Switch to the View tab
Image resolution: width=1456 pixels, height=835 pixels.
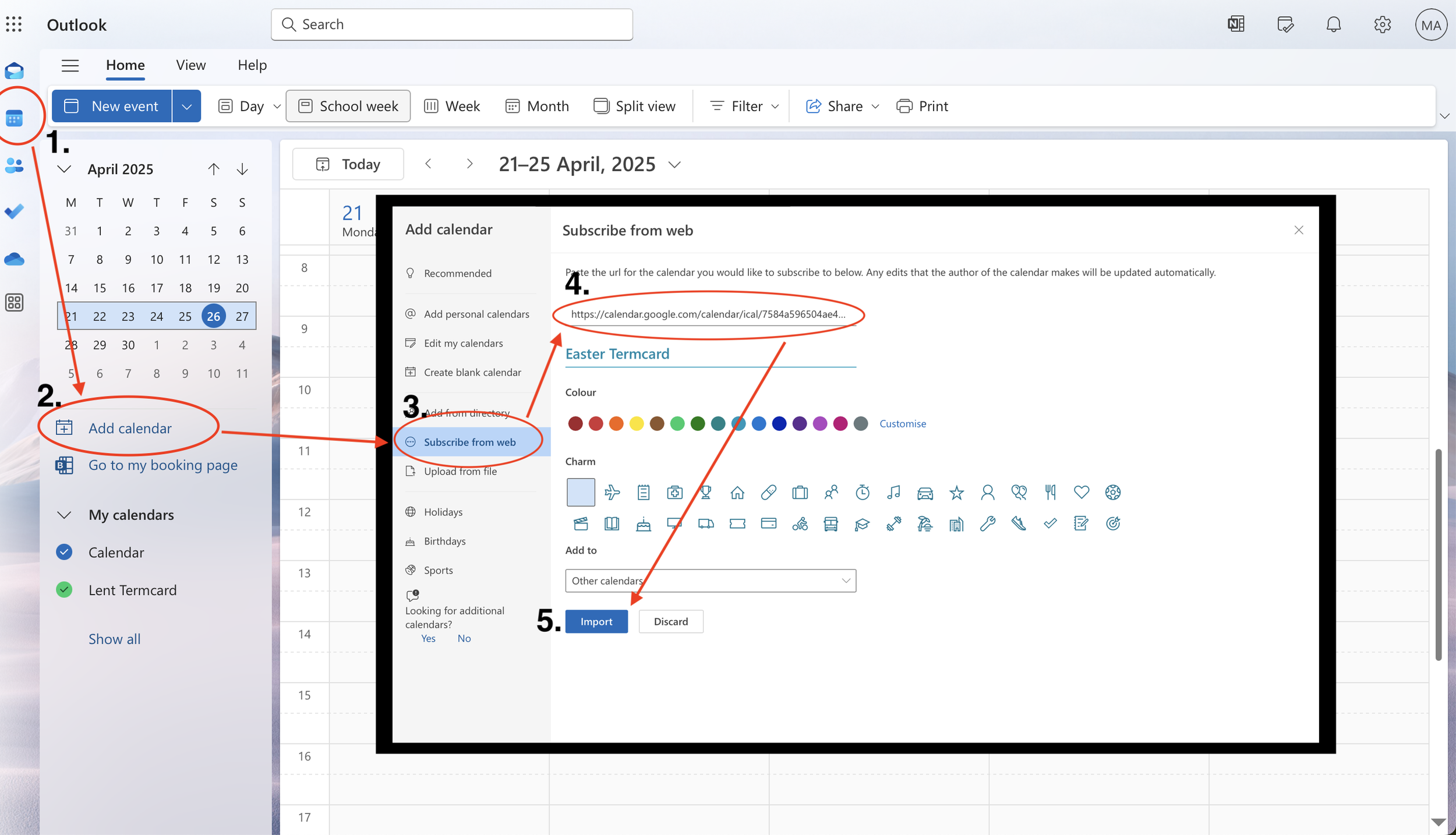coord(191,65)
